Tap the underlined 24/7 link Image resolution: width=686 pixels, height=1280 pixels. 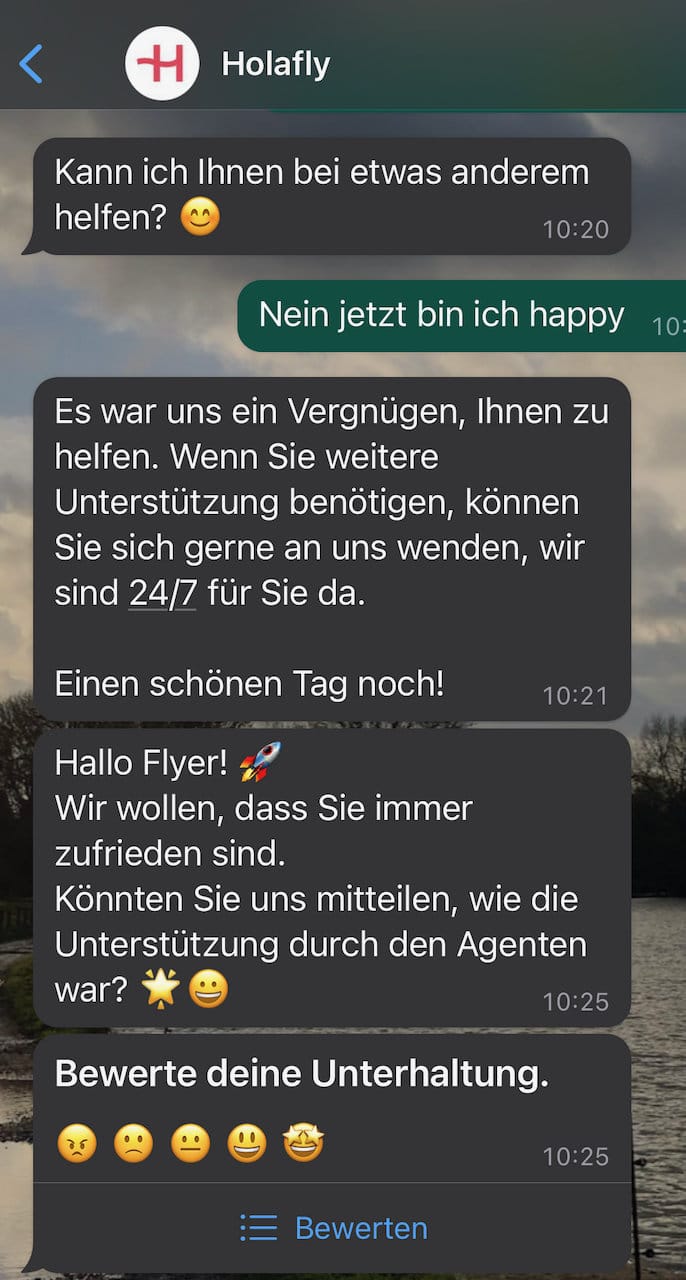(x=162, y=593)
